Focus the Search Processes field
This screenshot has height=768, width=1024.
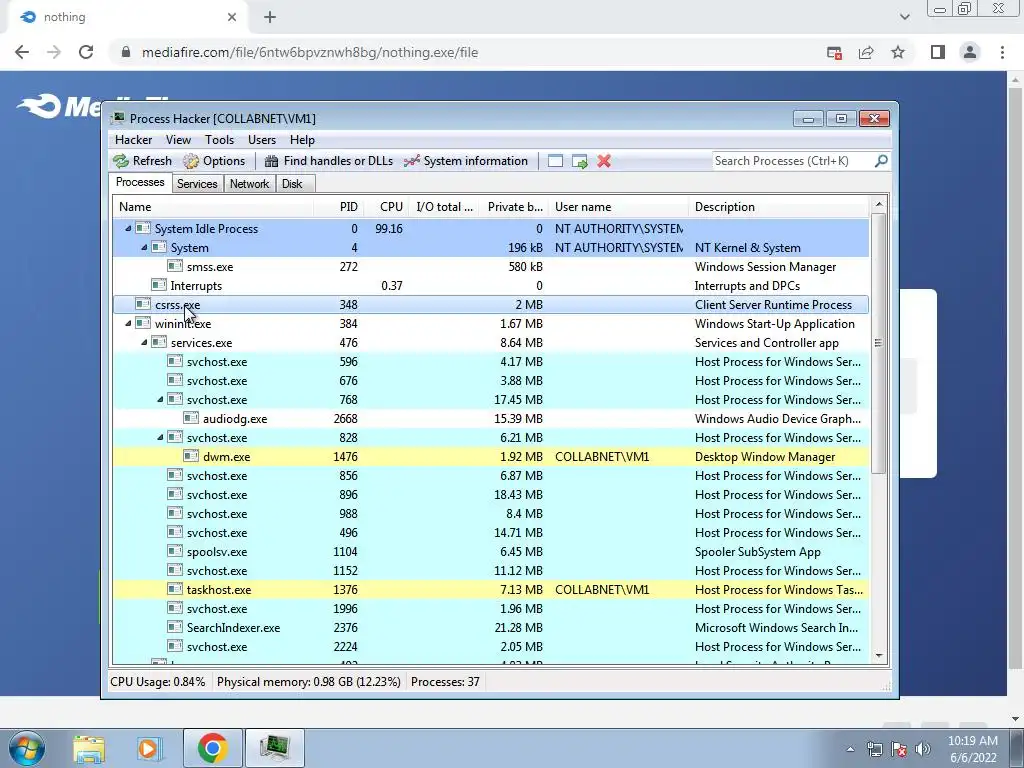(792, 161)
